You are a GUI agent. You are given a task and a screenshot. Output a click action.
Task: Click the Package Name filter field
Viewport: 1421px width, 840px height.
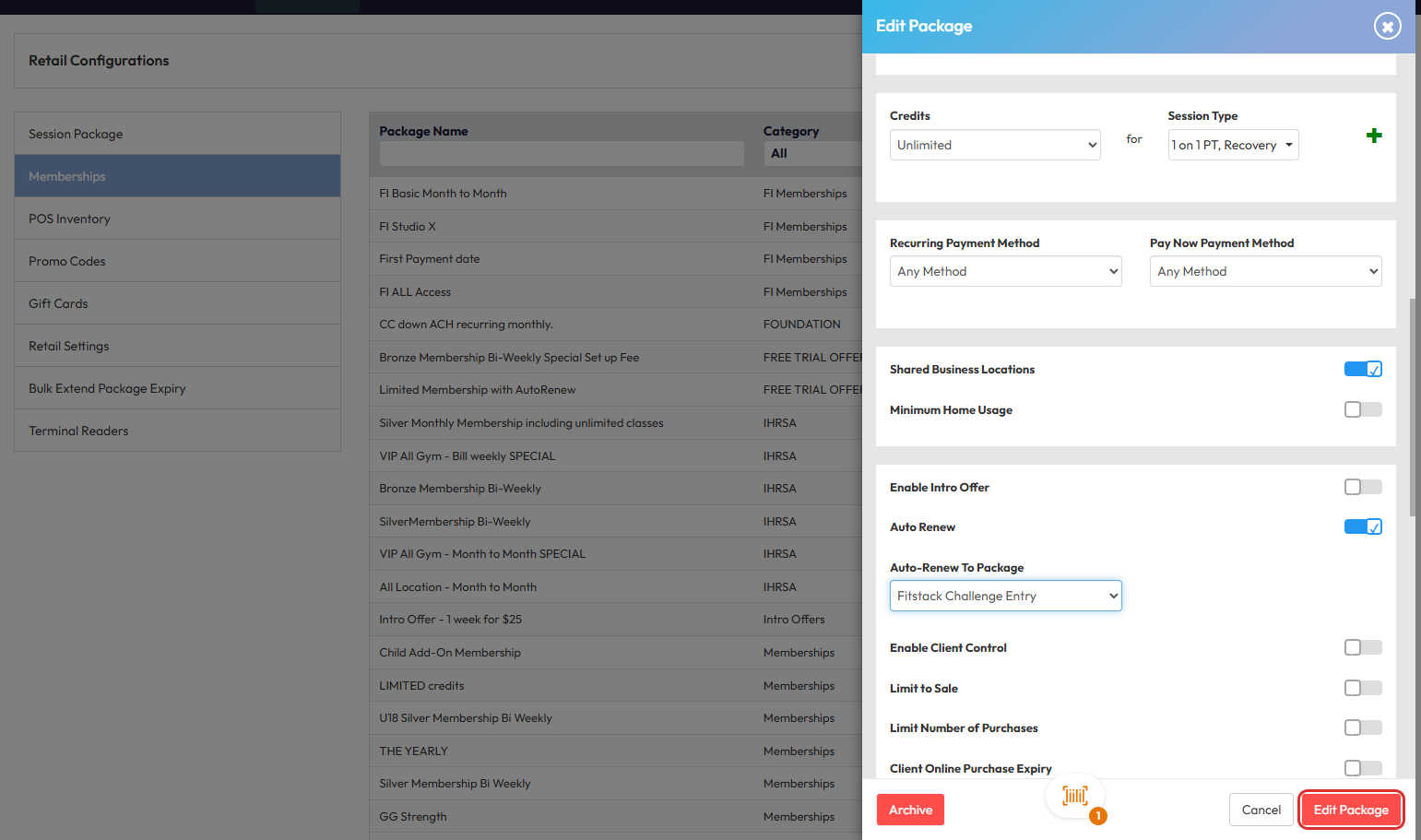point(561,153)
